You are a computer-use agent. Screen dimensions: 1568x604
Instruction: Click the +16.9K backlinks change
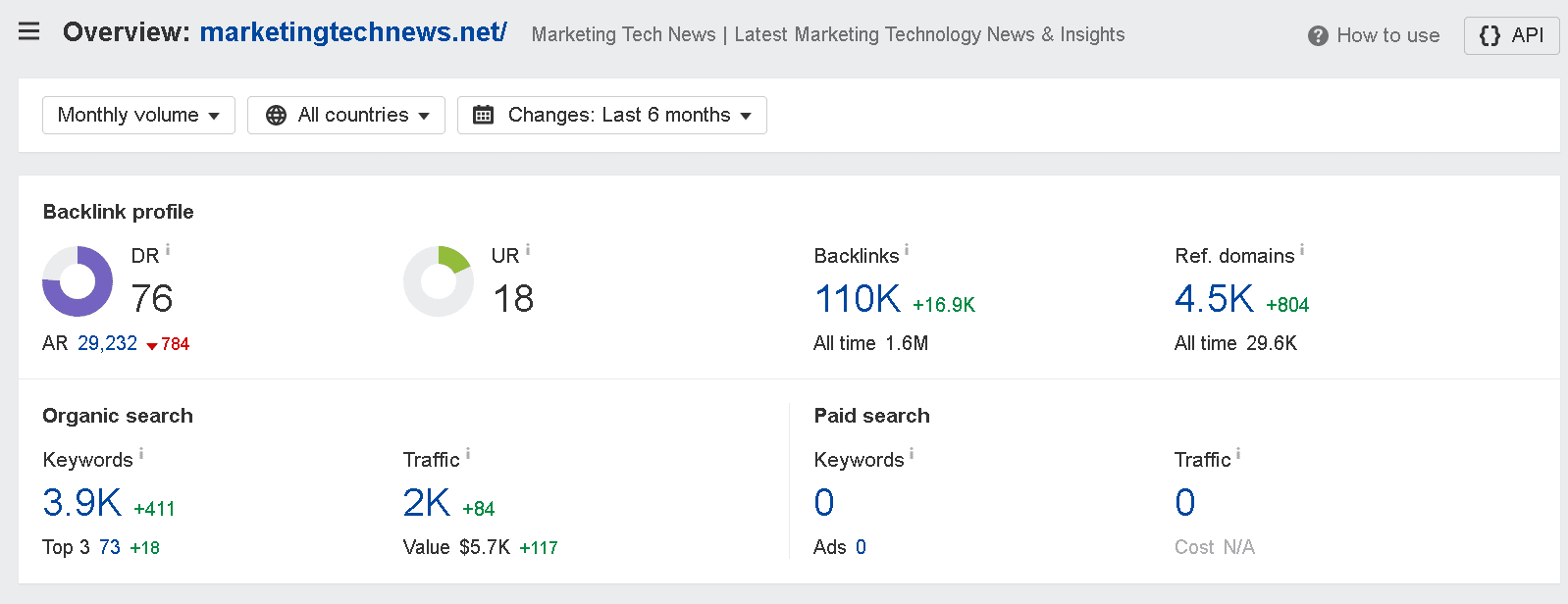click(944, 305)
